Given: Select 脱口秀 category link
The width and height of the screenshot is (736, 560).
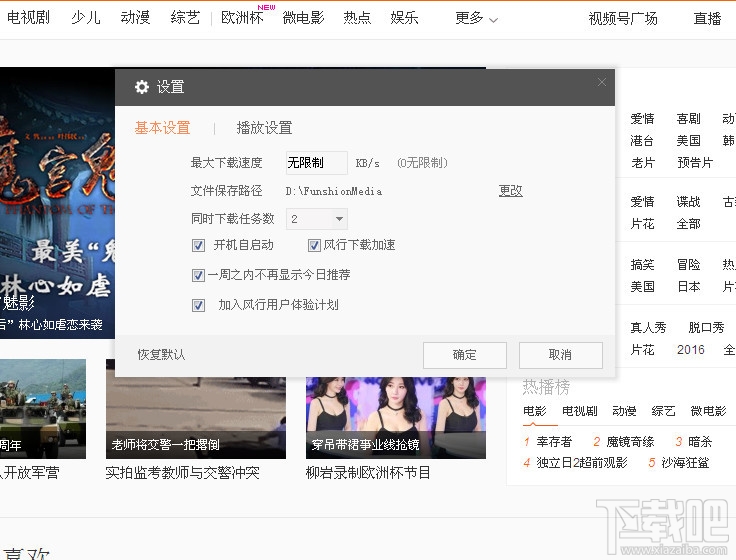Looking at the screenshot, I should click(x=706, y=327).
